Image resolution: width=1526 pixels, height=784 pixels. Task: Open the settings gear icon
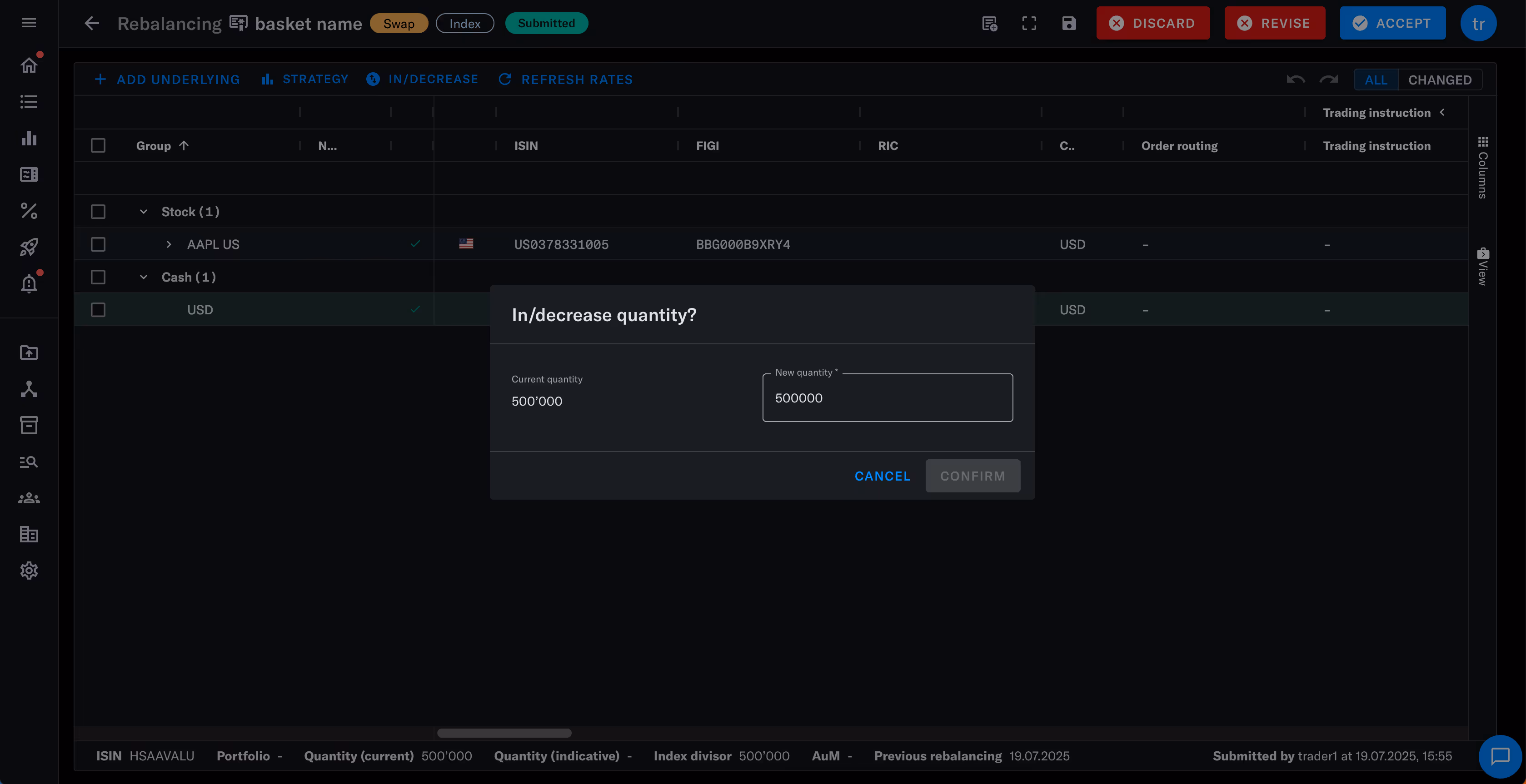pyautogui.click(x=29, y=571)
